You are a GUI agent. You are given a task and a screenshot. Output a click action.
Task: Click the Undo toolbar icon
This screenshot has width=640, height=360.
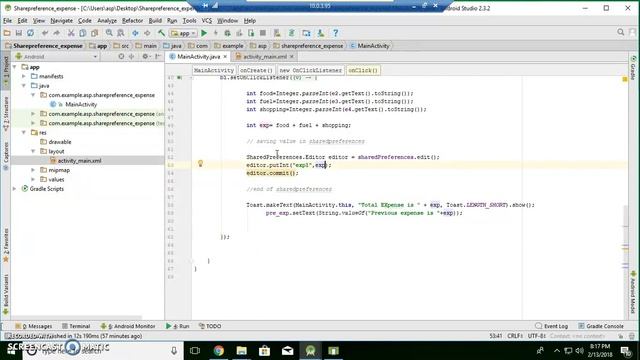tap(44, 33)
